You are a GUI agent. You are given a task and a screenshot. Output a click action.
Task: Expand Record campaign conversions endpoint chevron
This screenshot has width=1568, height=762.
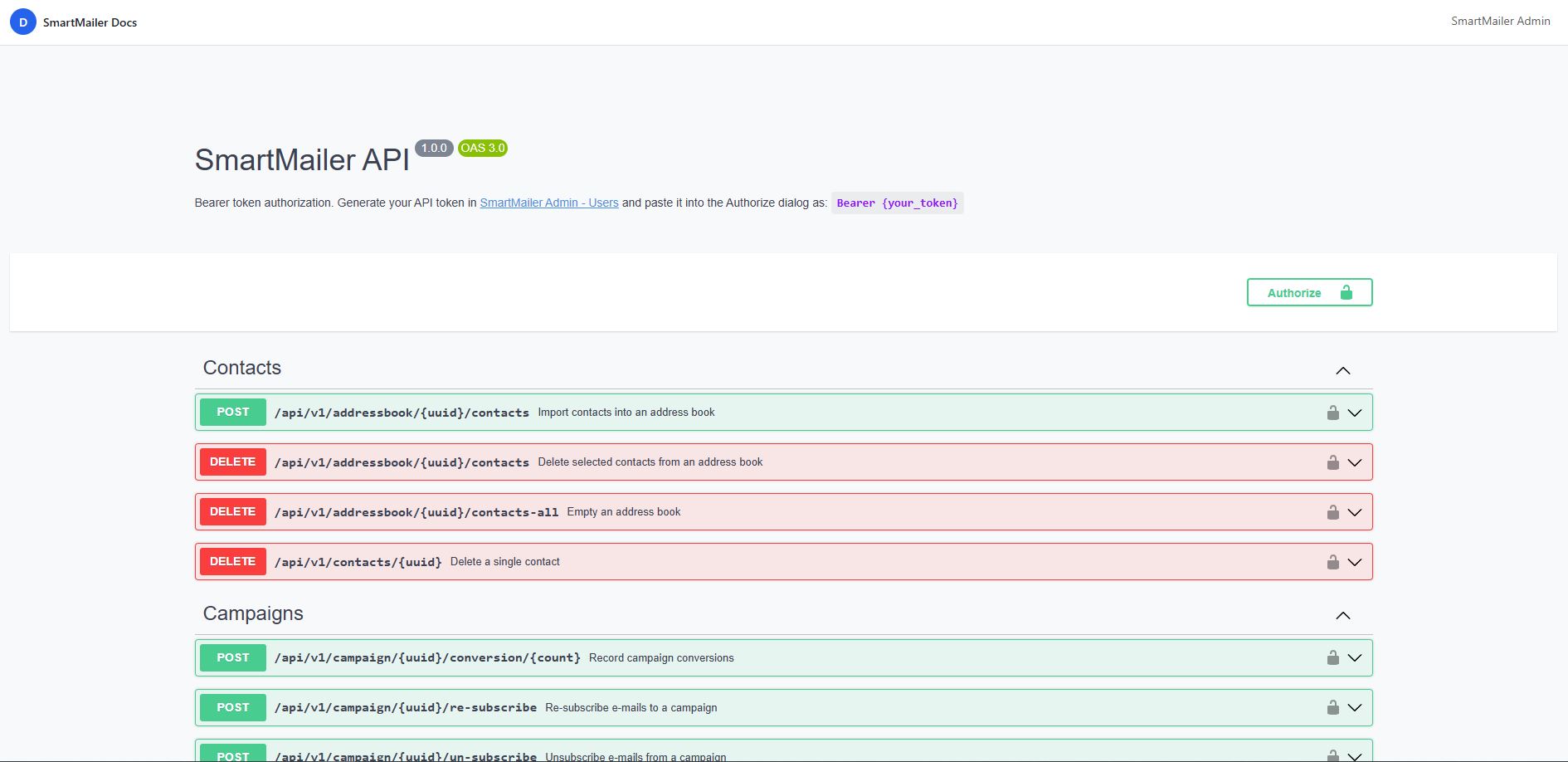1355,657
